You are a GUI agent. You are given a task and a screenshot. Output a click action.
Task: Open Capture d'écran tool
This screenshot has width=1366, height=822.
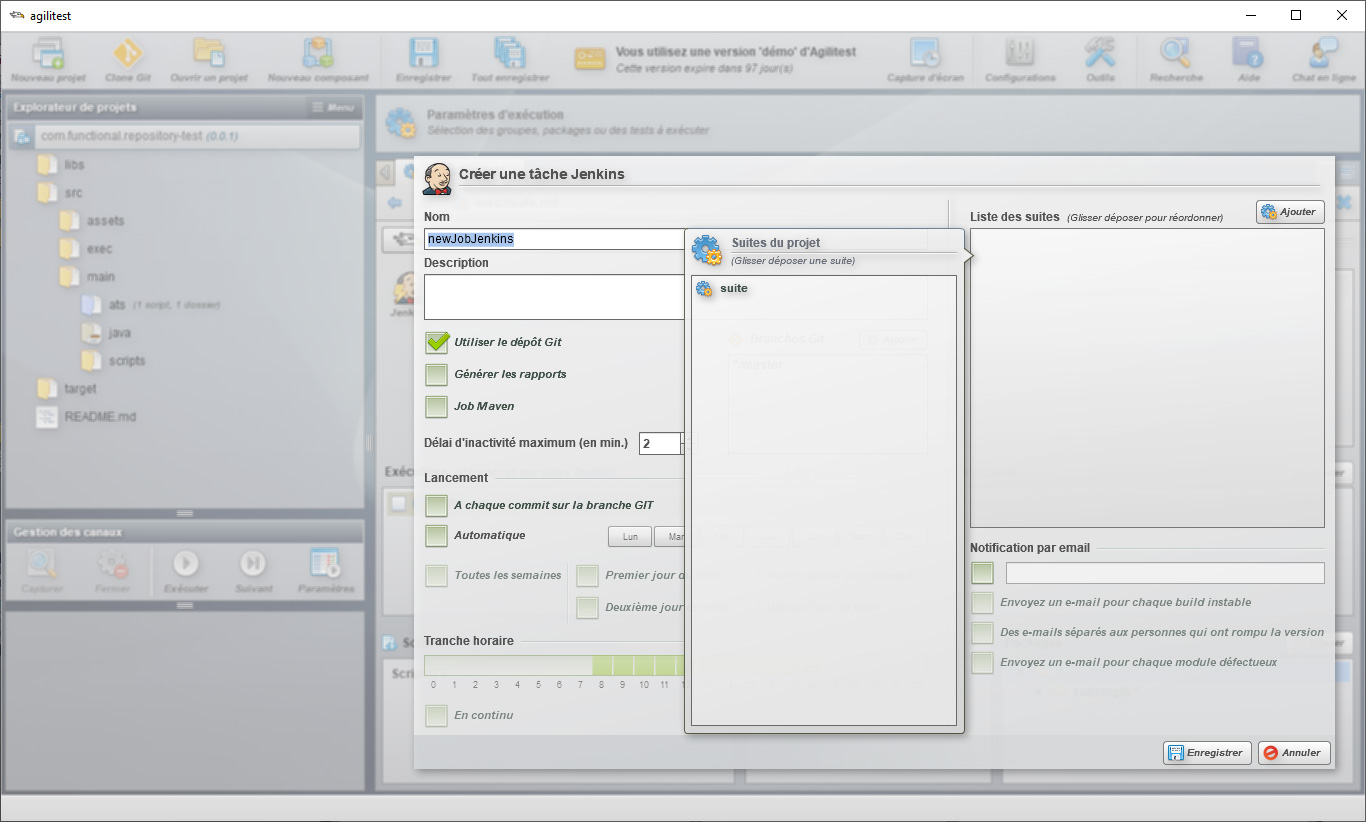click(924, 53)
